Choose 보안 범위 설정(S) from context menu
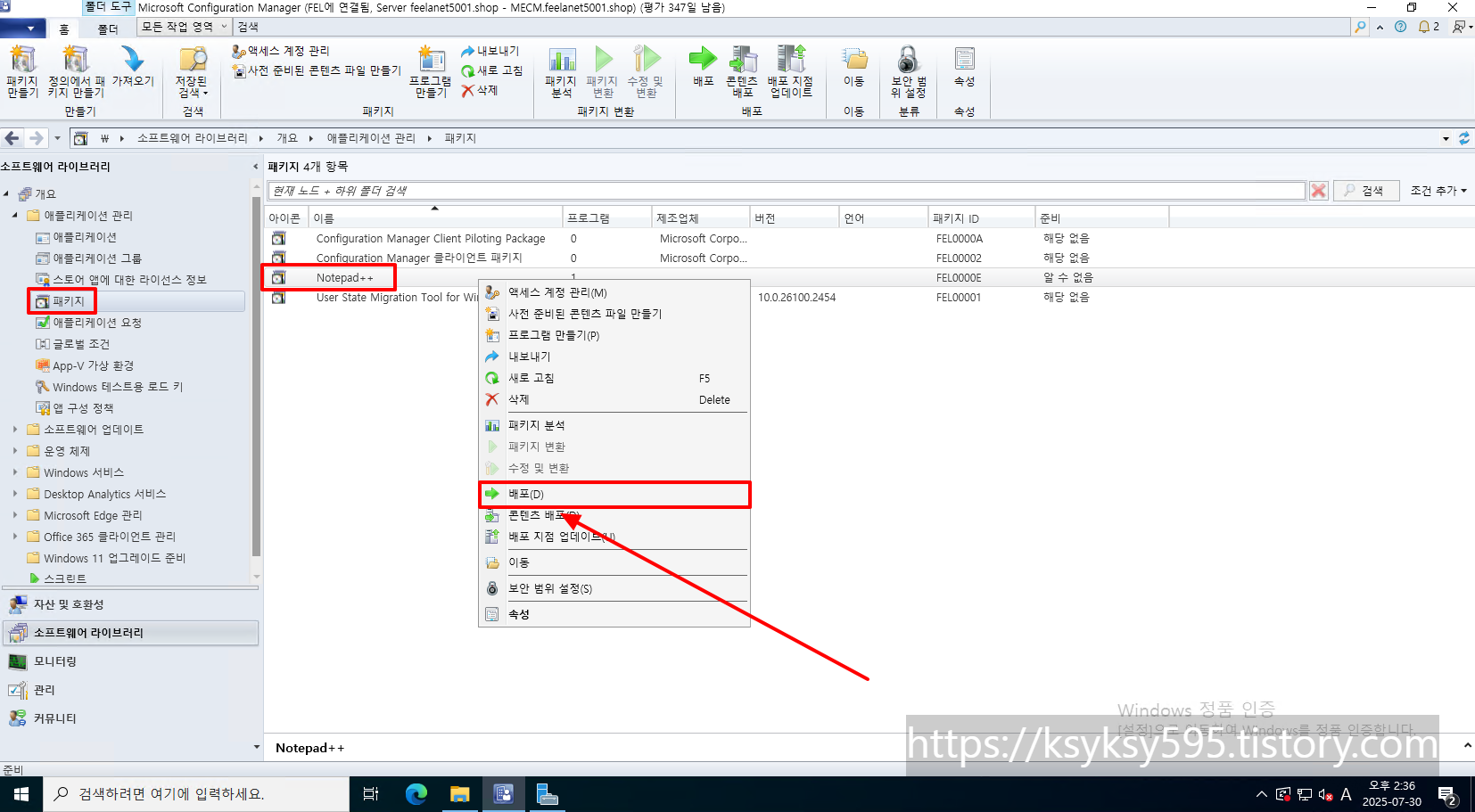The width and height of the screenshot is (1475, 812). (x=614, y=588)
